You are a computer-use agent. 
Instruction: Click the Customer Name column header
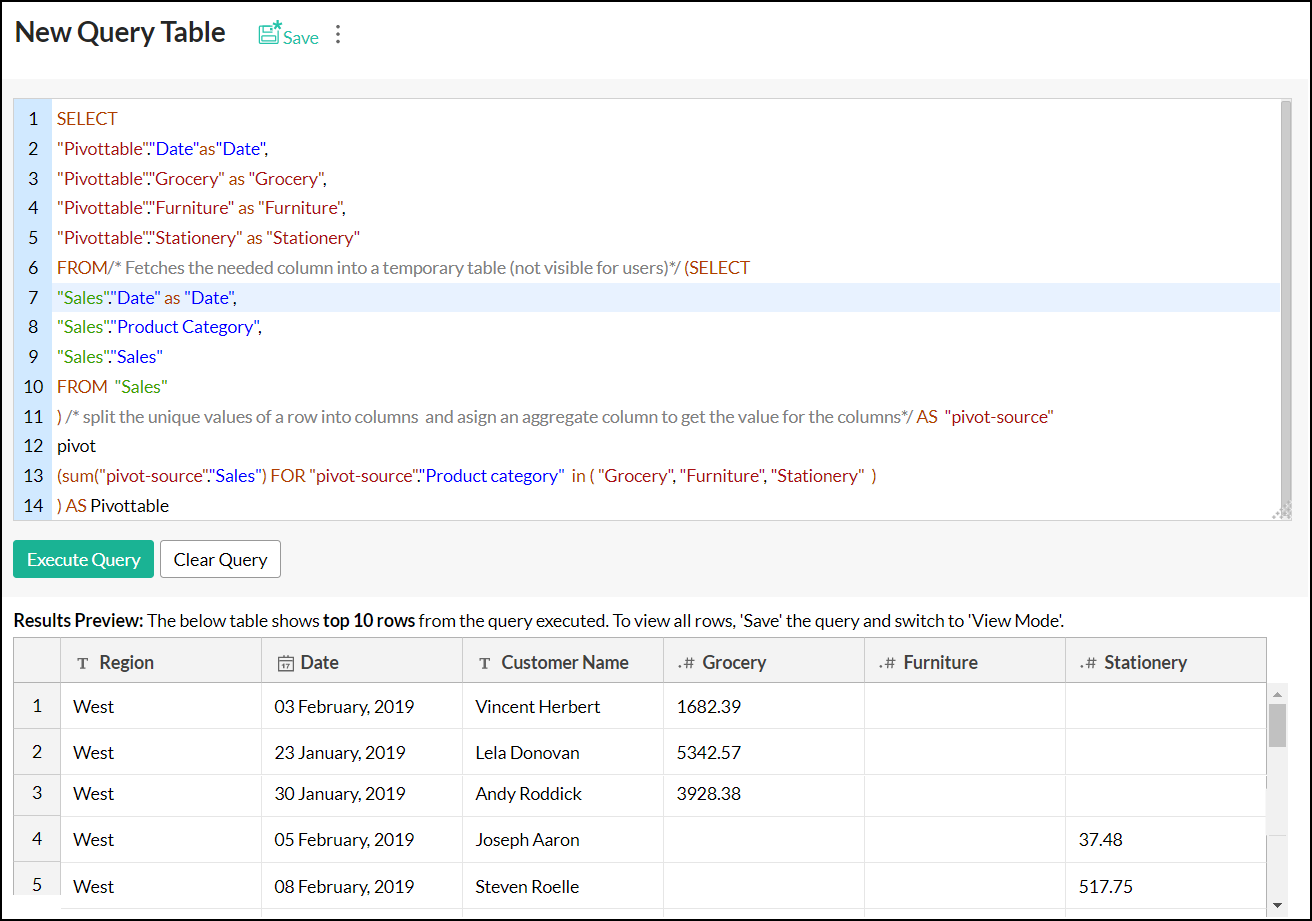563,662
